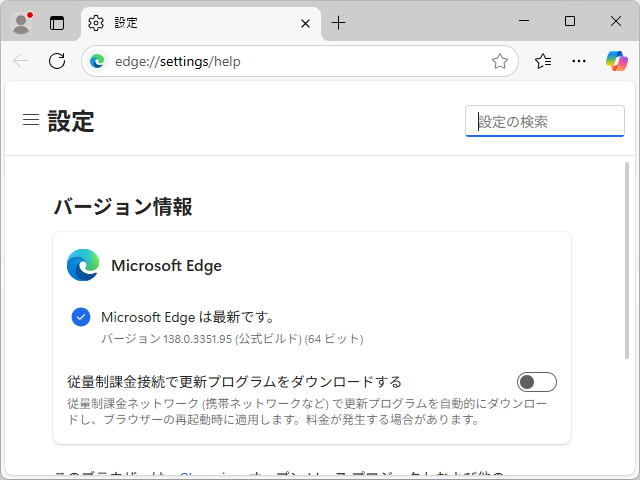Click the address bar edge://settings/help
The width and height of the screenshot is (640, 480).
point(300,61)
